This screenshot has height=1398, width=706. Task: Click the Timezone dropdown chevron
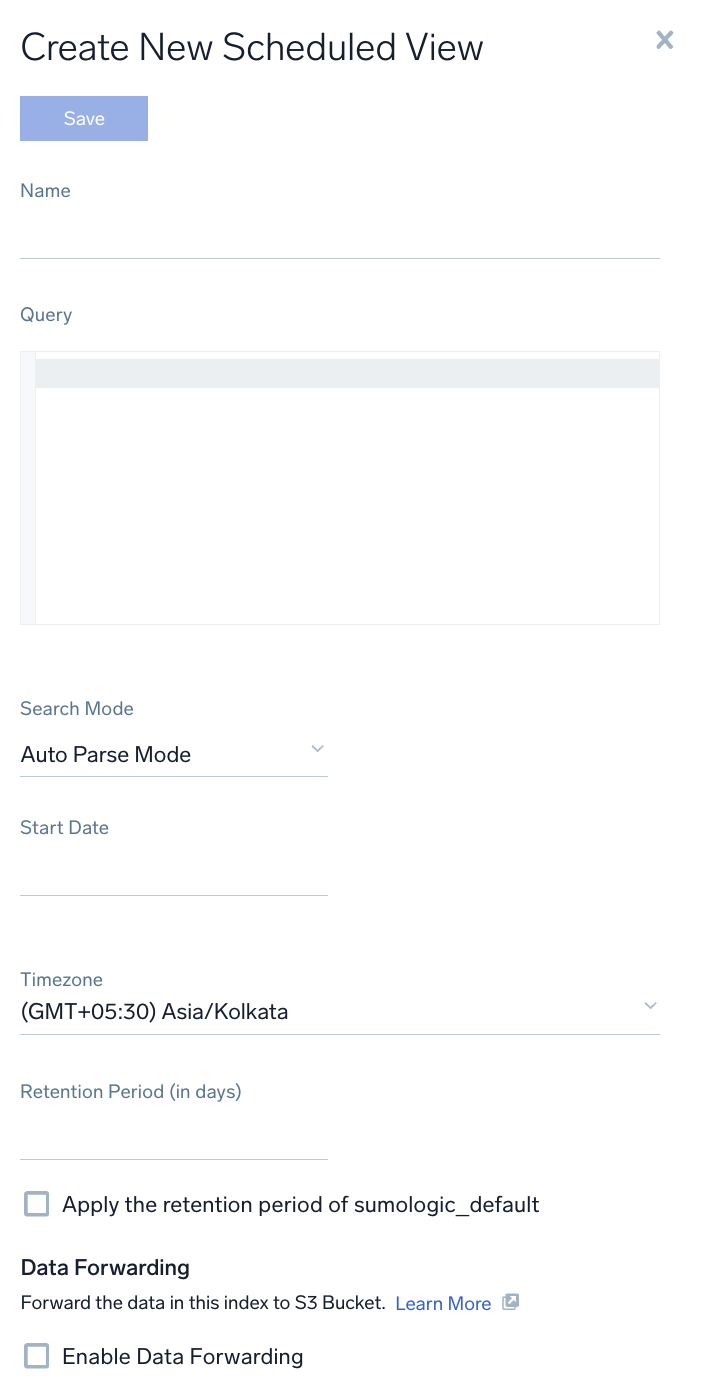650,1006
